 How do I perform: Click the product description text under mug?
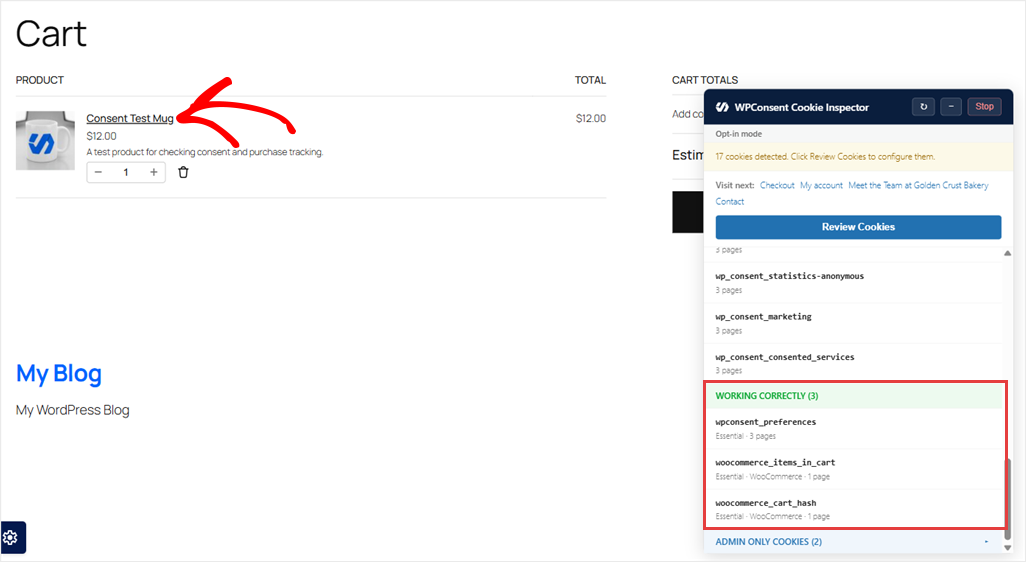[x=205, y=152]
